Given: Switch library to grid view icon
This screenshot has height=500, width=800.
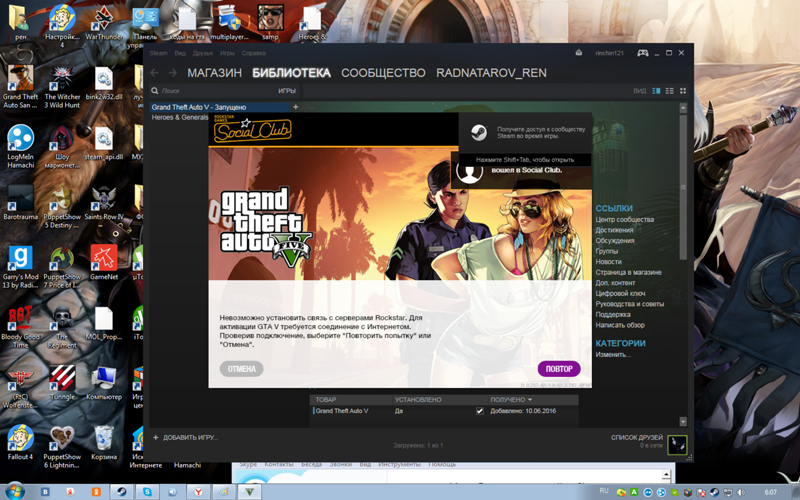Looking at the screenshot, I should pyautogui.click(x=683, y=91).
